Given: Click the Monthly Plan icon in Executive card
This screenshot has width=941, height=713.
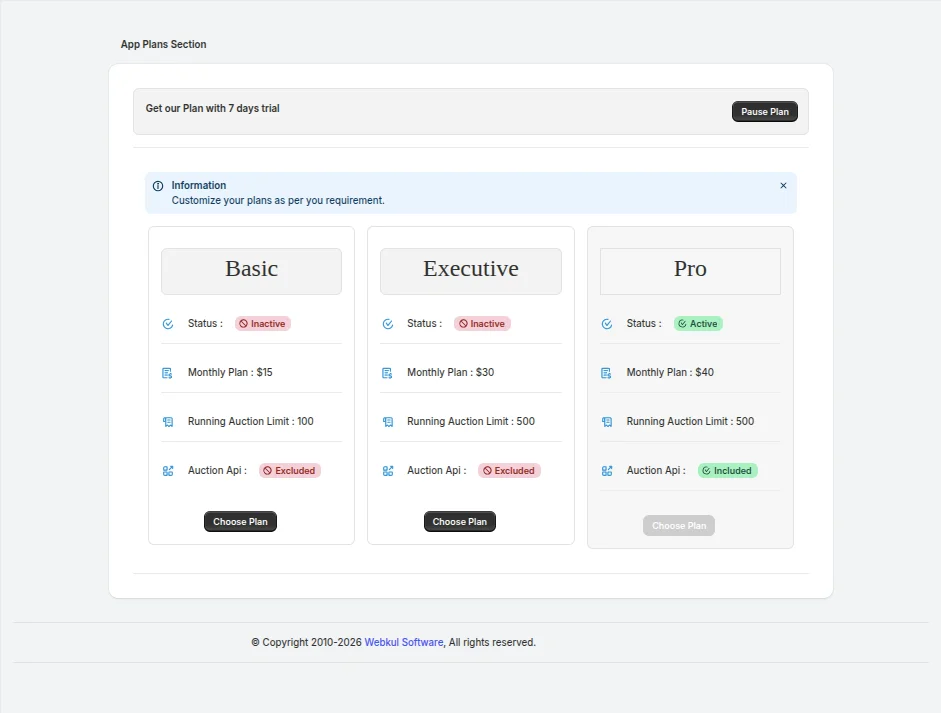Looking at the screenshot, I should [387, 373].
